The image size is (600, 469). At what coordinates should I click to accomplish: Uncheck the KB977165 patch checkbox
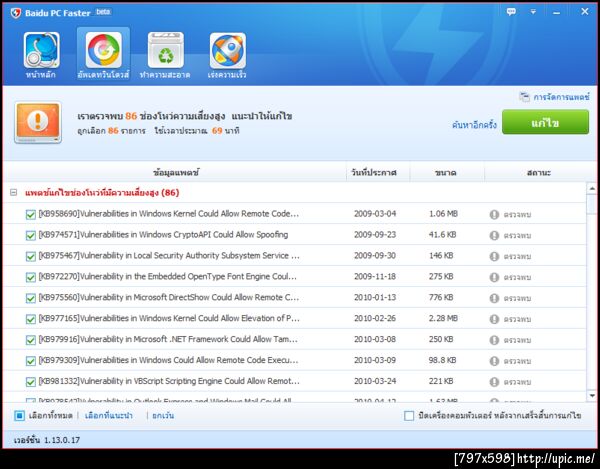tap(31, 319)
